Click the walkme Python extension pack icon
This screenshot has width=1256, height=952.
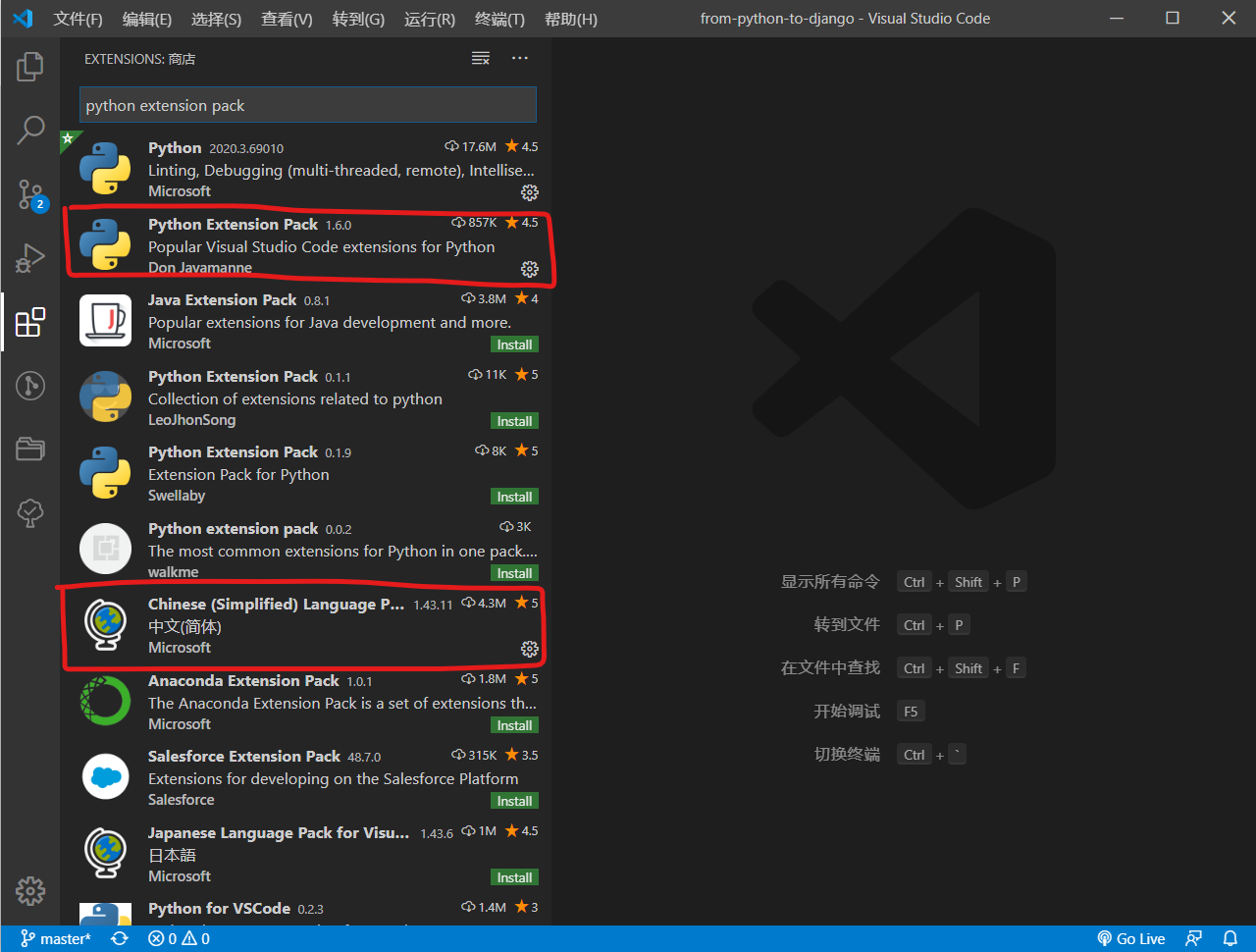[105, 549]
